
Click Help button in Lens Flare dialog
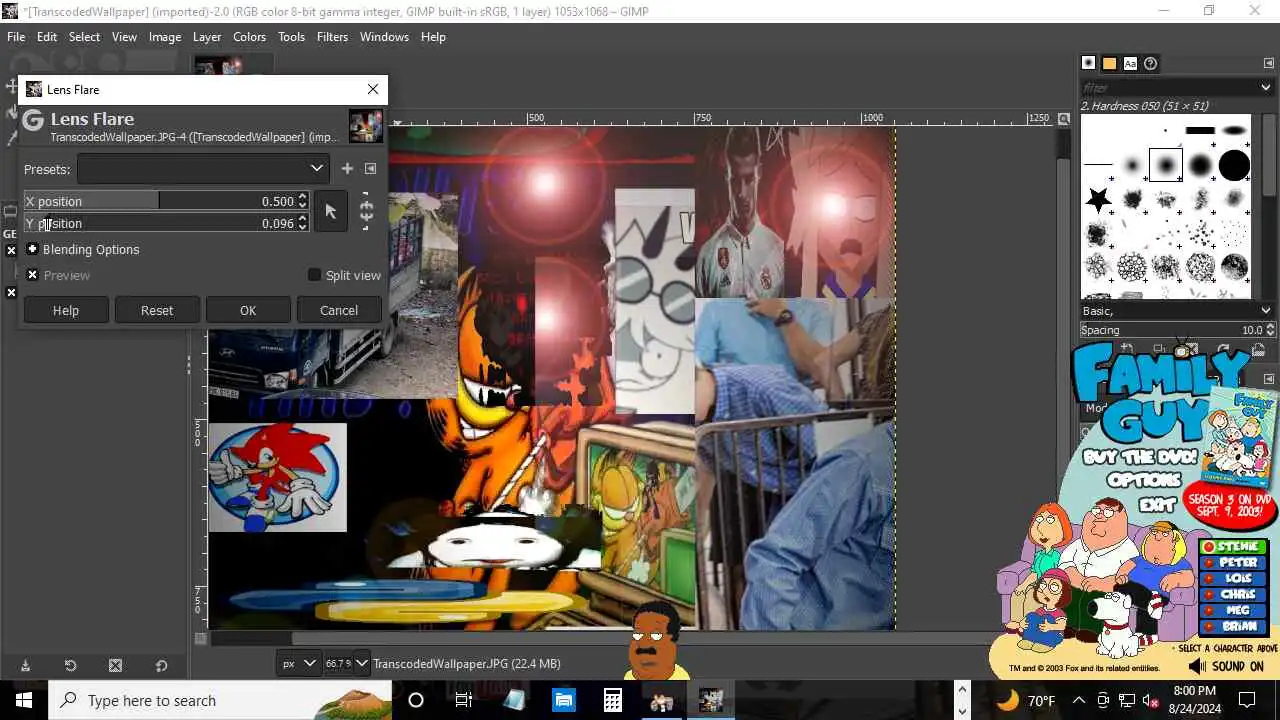point(66,310)
